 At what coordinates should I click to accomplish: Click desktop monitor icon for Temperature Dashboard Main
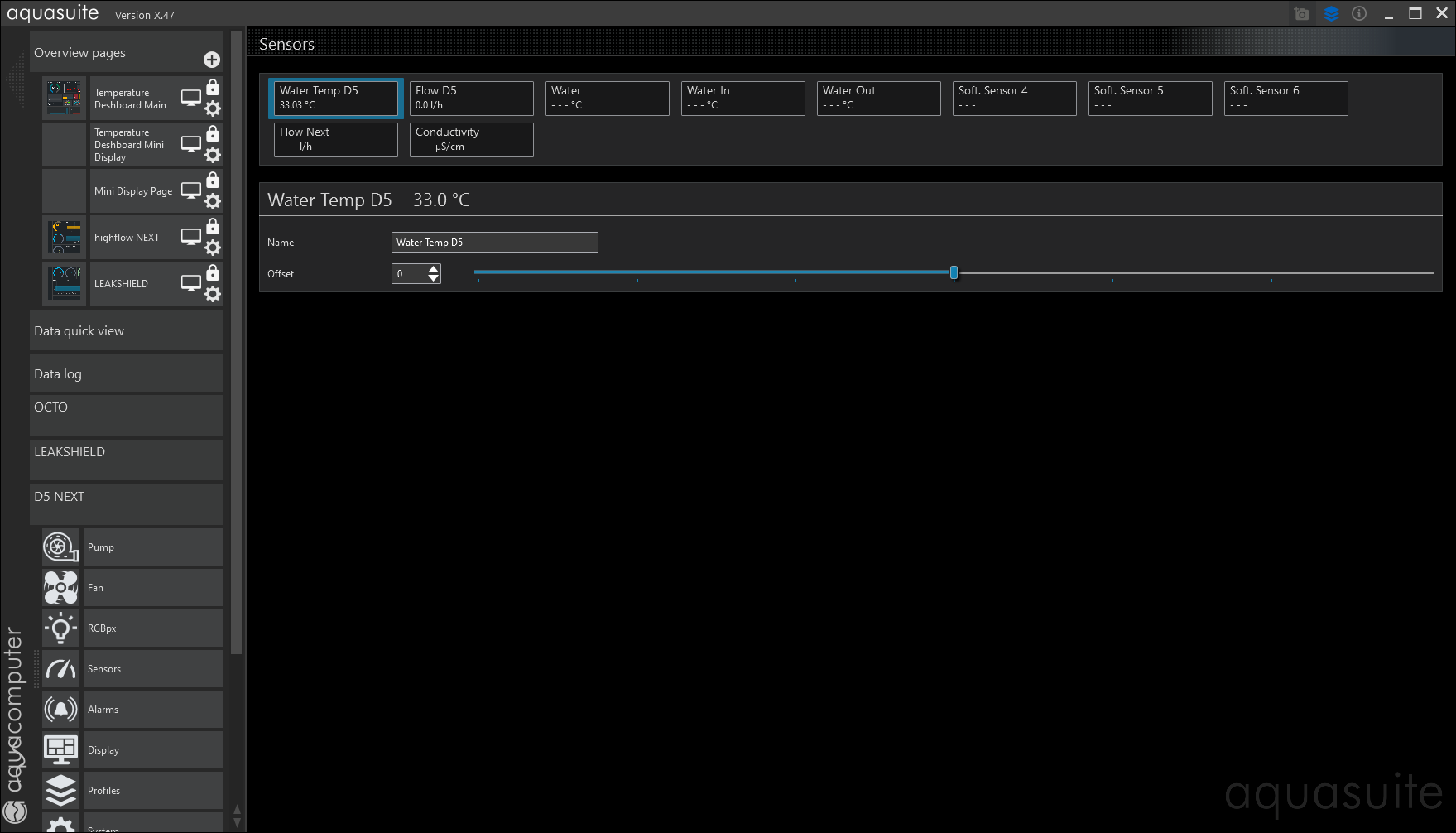[191, 99]
